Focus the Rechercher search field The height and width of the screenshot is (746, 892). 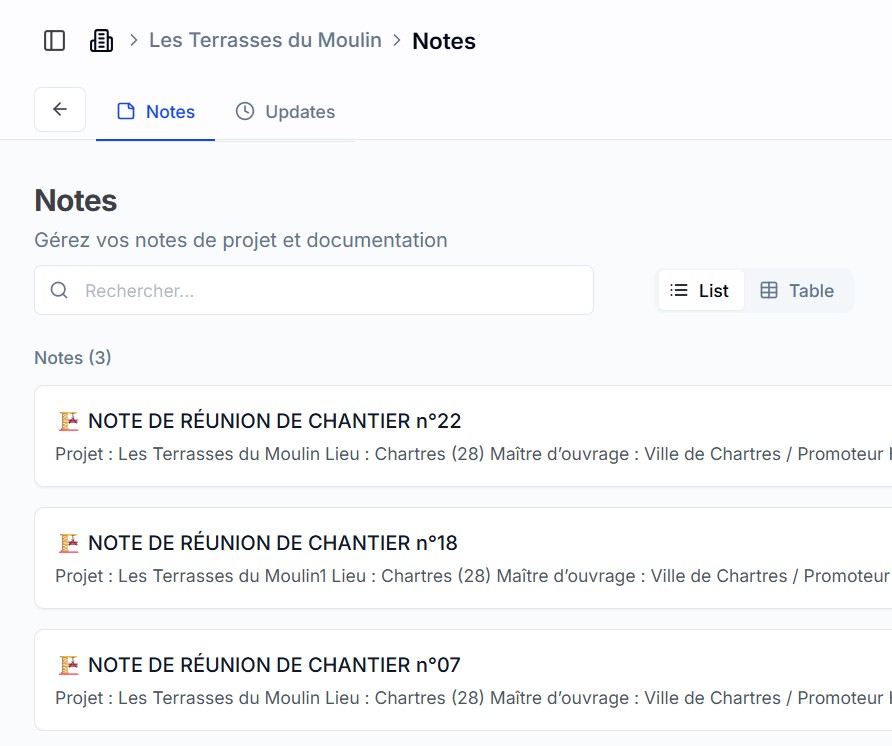coord(330,291)
